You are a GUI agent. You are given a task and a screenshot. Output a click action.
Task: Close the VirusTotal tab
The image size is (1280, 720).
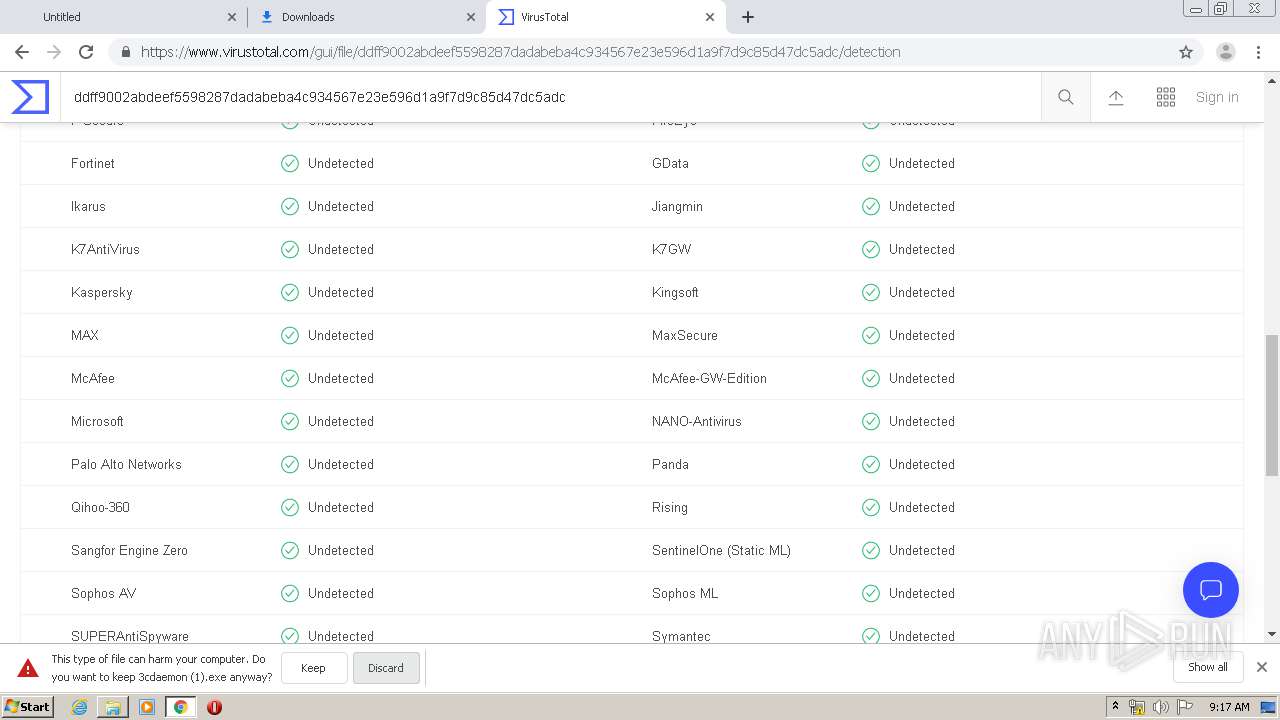pyautogui.click(x=710, y=17)
